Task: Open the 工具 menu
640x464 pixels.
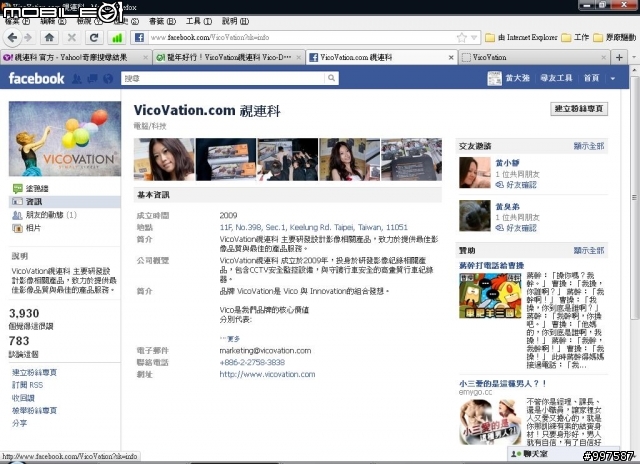Action: pos(199,21)
